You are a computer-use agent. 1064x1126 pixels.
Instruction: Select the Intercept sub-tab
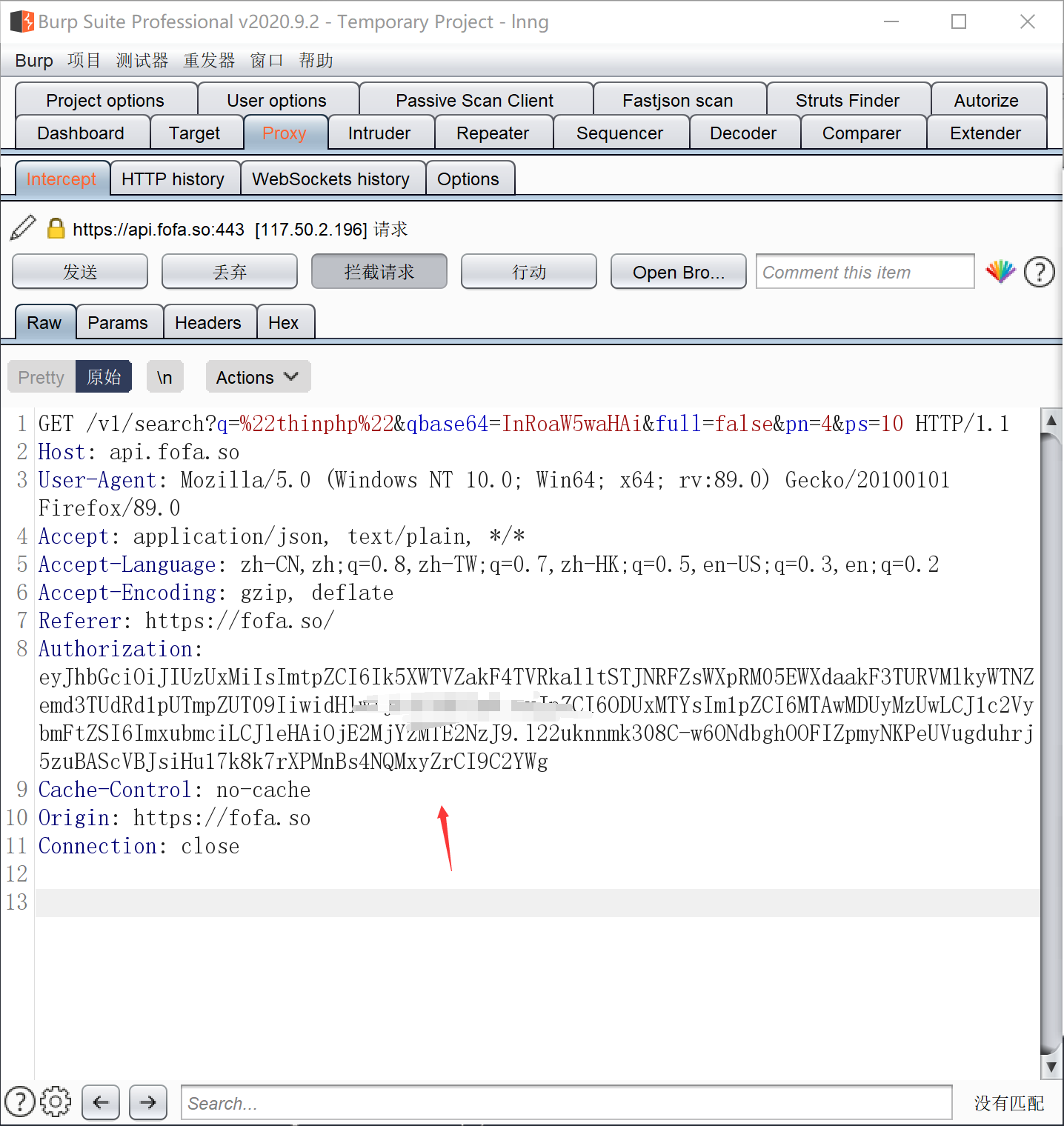(x=61, y=179)
